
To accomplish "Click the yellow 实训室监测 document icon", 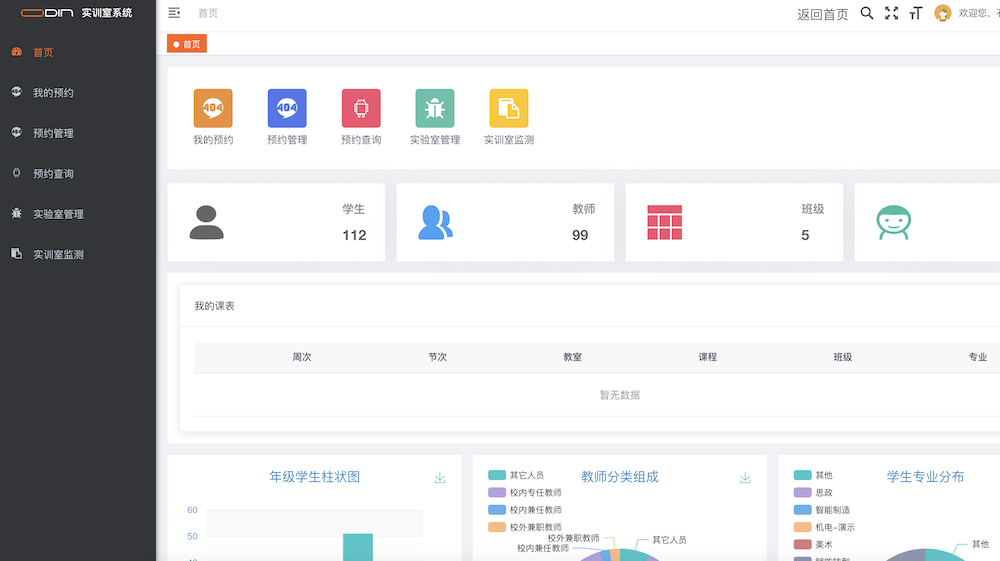I will (x=509, y=108).
